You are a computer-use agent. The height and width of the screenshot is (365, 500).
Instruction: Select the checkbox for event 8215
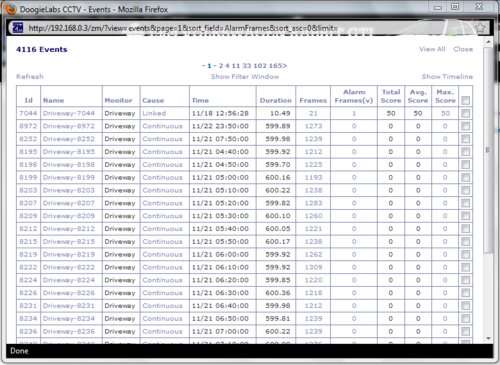pyautogui.click(x=465, y=241)
